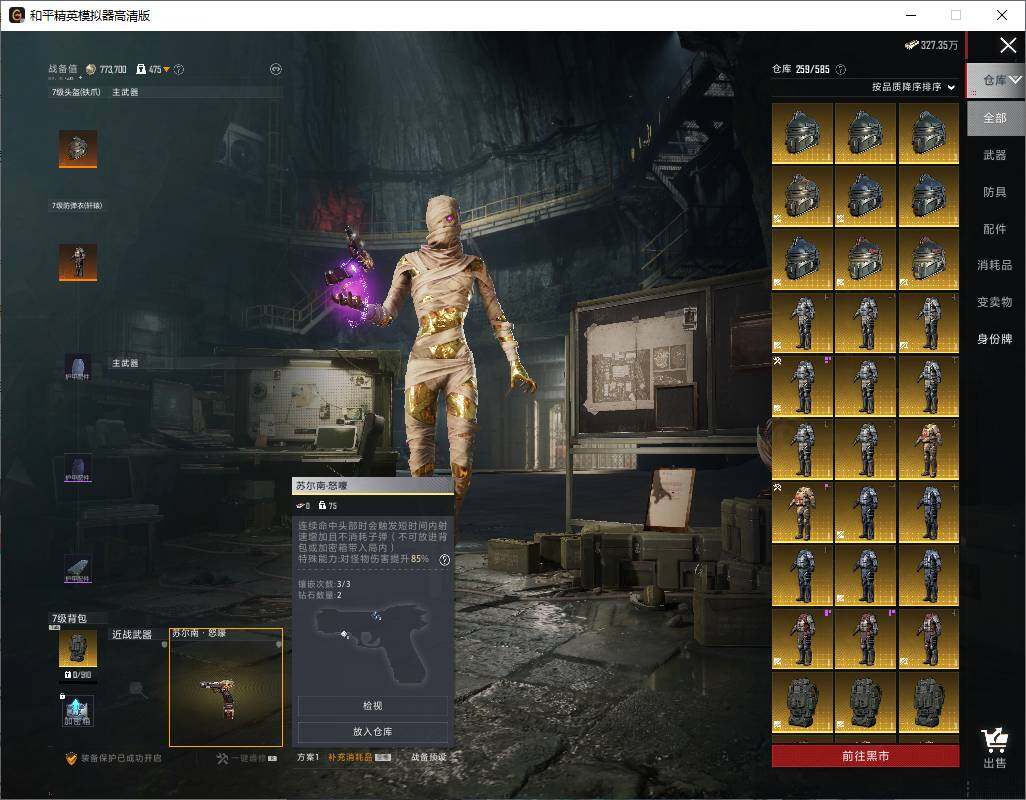
Task: Open 战备预设 settings
Action: point(429,757)
